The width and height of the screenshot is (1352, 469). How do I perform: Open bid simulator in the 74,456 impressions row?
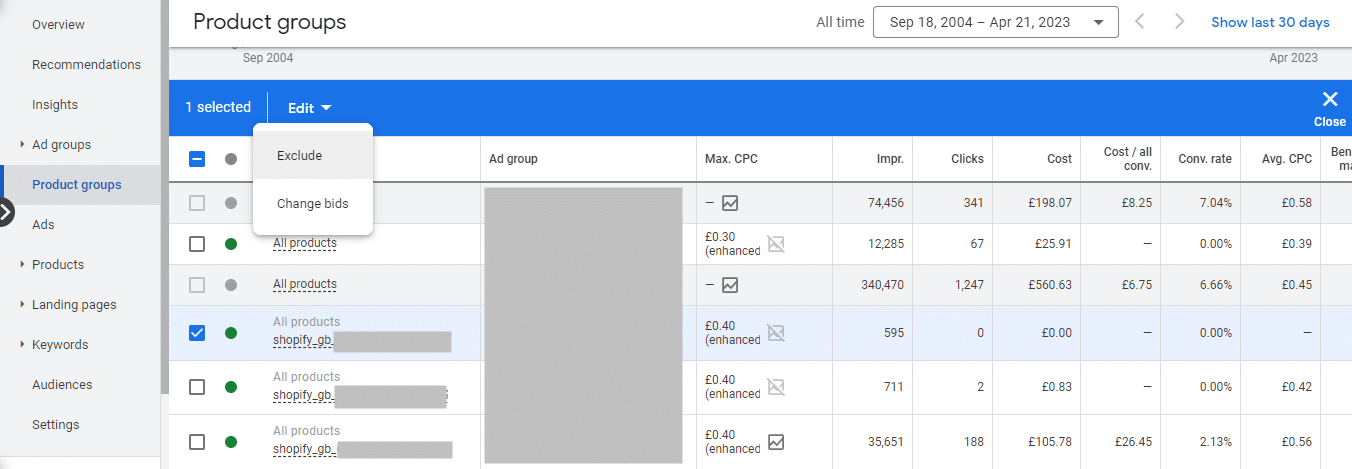coord(730,203)
